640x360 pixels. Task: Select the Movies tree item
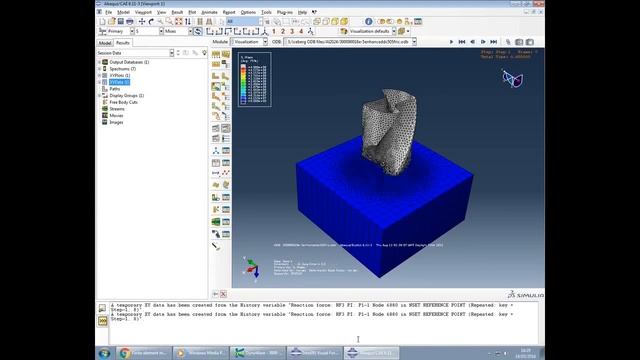point(116,116)
